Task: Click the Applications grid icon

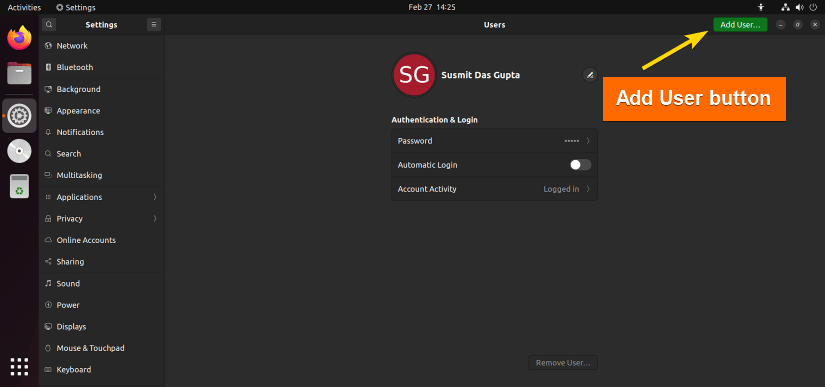Action: point(48,197)
